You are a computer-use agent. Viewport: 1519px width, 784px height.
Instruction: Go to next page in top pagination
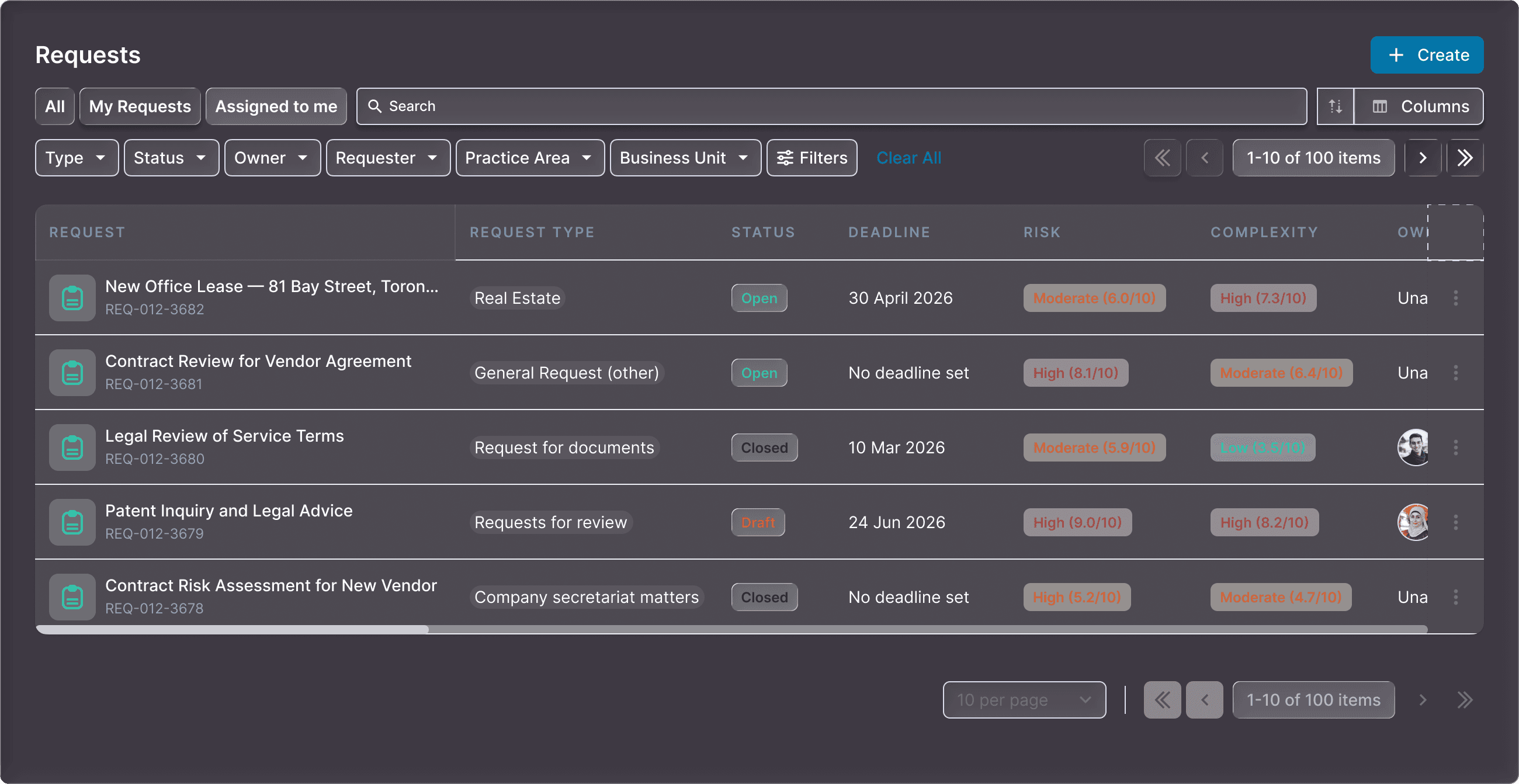point(1422,157)
